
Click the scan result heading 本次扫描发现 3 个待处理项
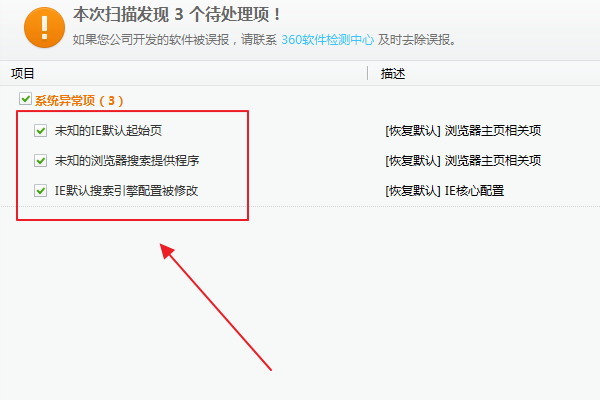(176, 15)
